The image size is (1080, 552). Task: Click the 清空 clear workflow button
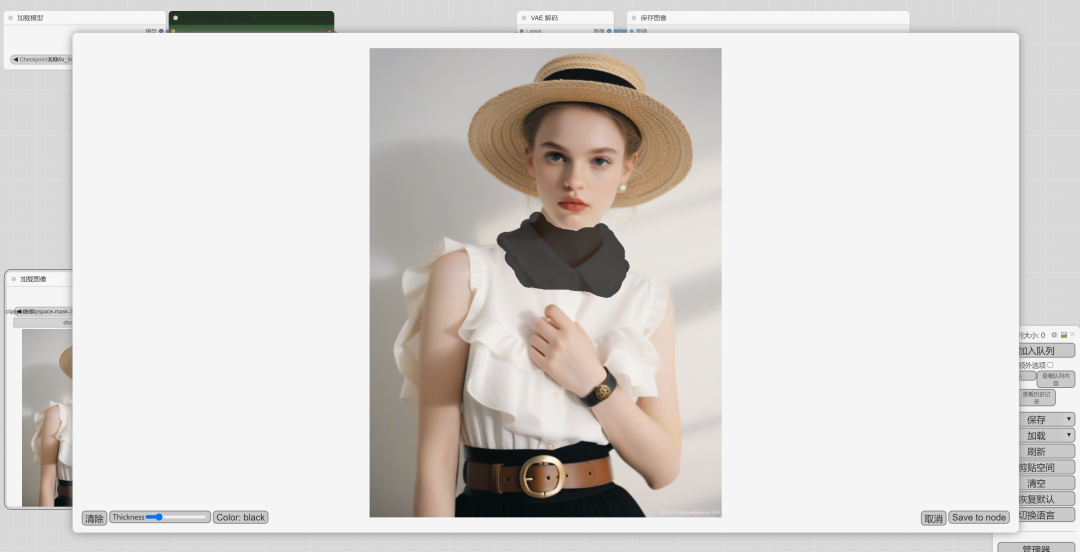click(x=1047, y=483)
